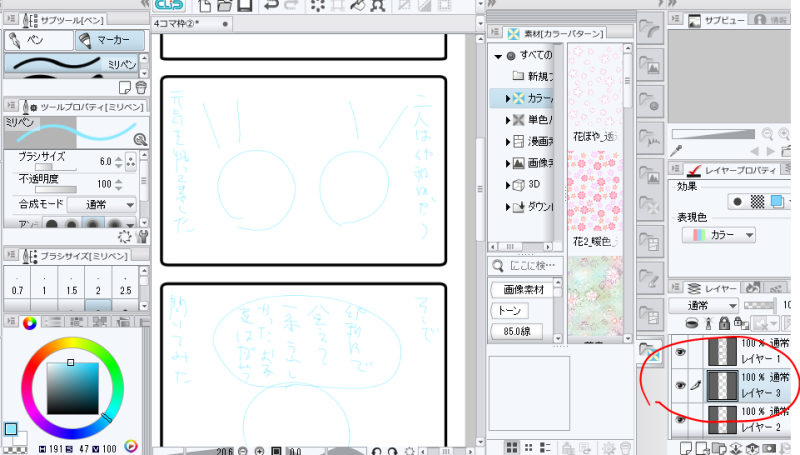Undo the last stroke
The height and width of the screenshot is (455, 800).
tap(271, 6)
